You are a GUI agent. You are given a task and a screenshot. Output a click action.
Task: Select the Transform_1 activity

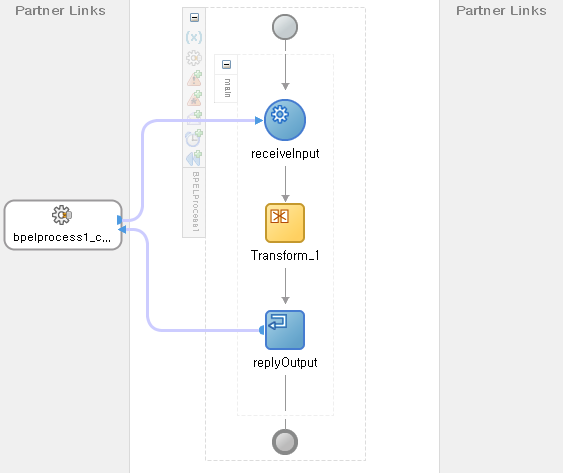point(285,223)
